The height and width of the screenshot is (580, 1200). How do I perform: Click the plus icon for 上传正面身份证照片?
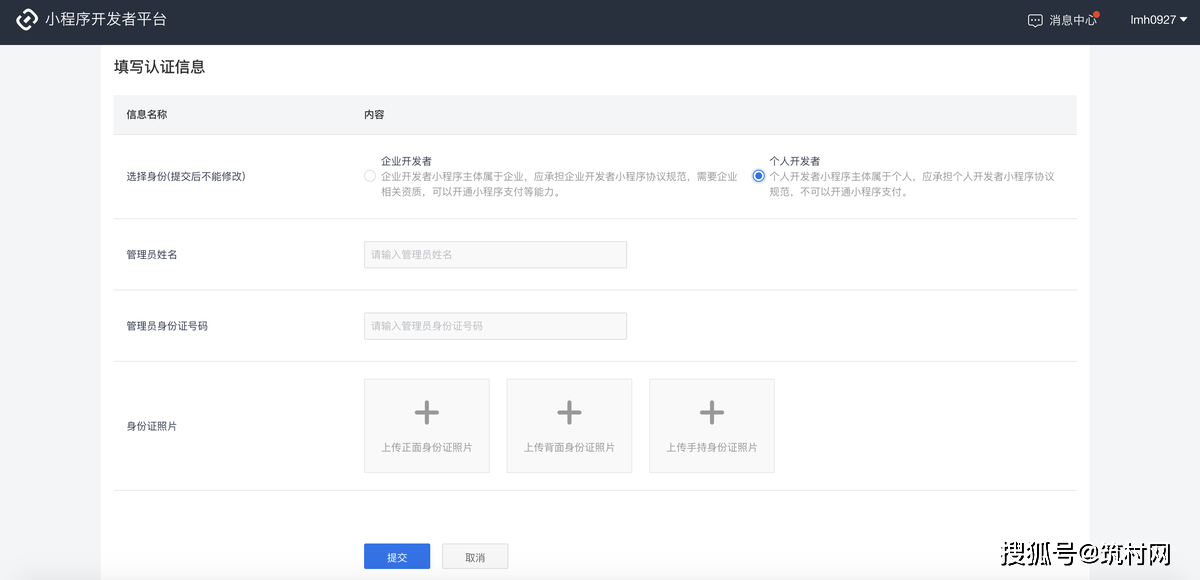click(x=427, y=412)
